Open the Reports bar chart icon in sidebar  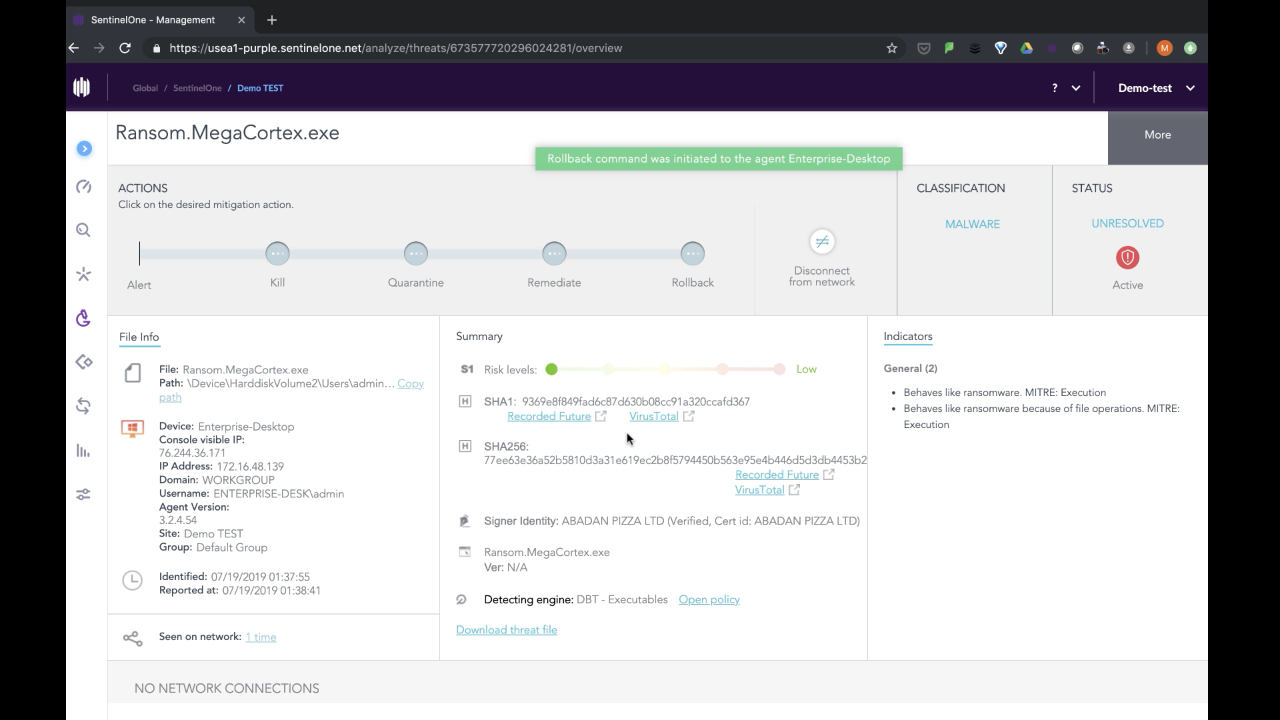click(x=84, y=451)
